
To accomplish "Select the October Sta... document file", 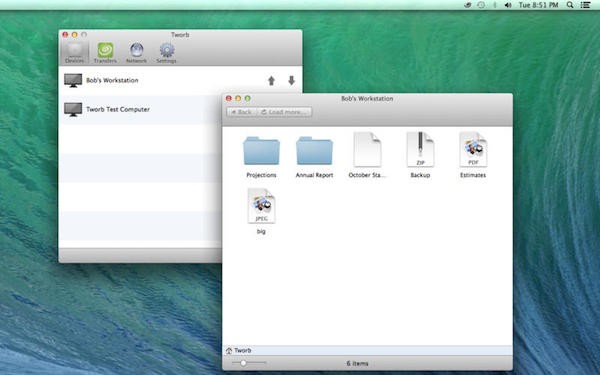I will tap(367, 155).
